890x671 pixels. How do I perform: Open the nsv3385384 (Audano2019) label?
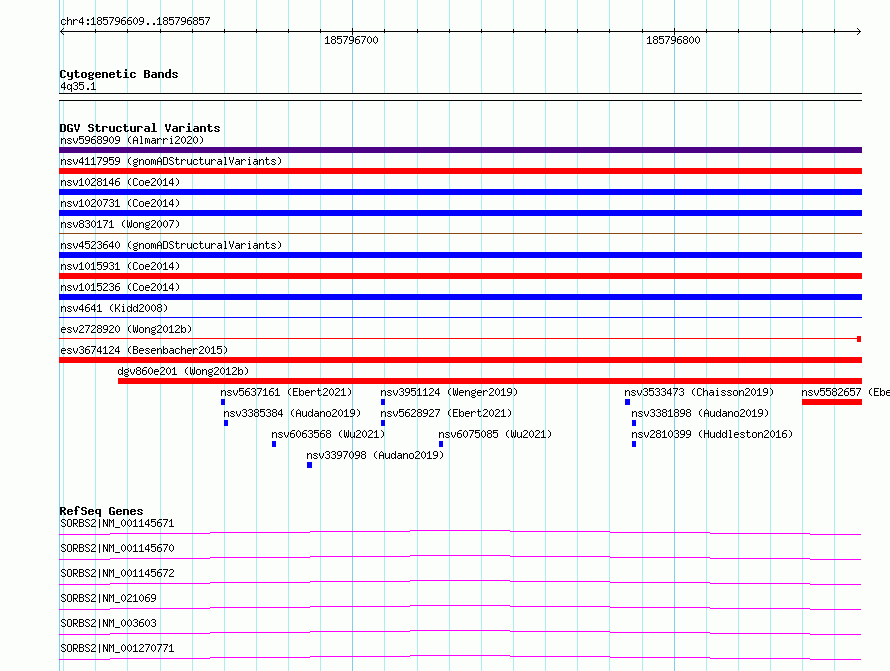[x=292, y=413]
